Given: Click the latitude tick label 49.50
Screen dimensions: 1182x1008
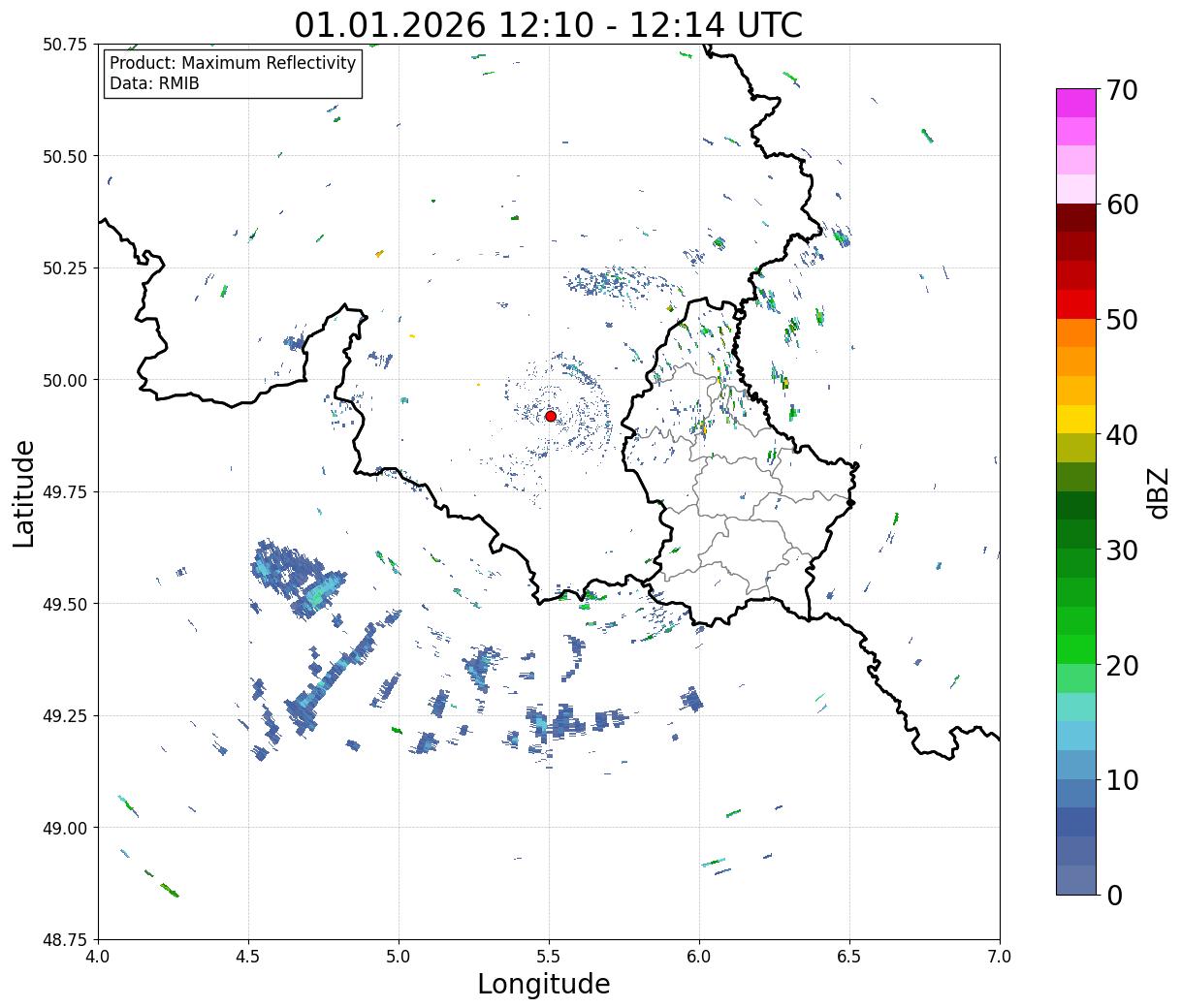Looking at the screenshot, I should click(65, 604).
